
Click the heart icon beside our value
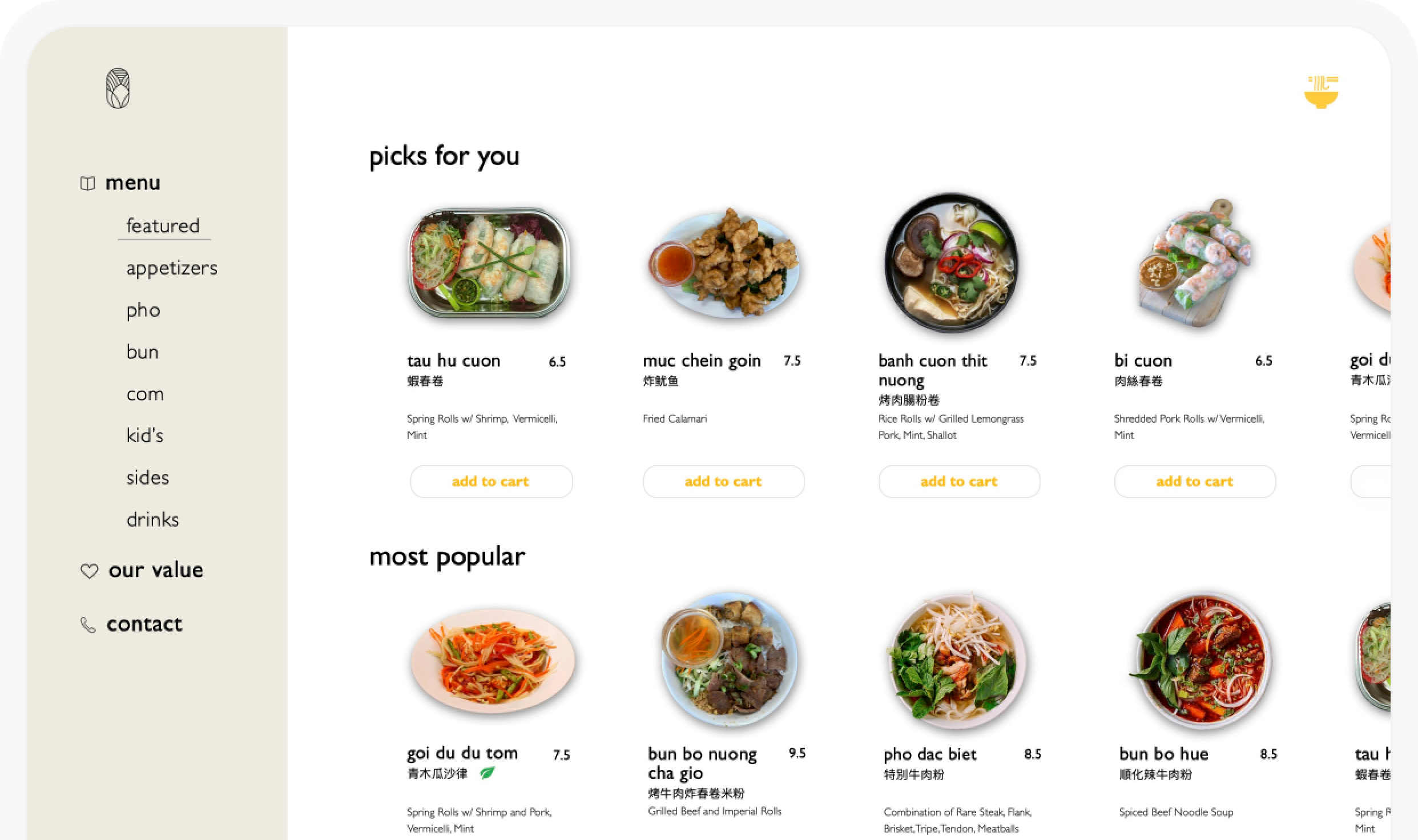tap(90, 571)
